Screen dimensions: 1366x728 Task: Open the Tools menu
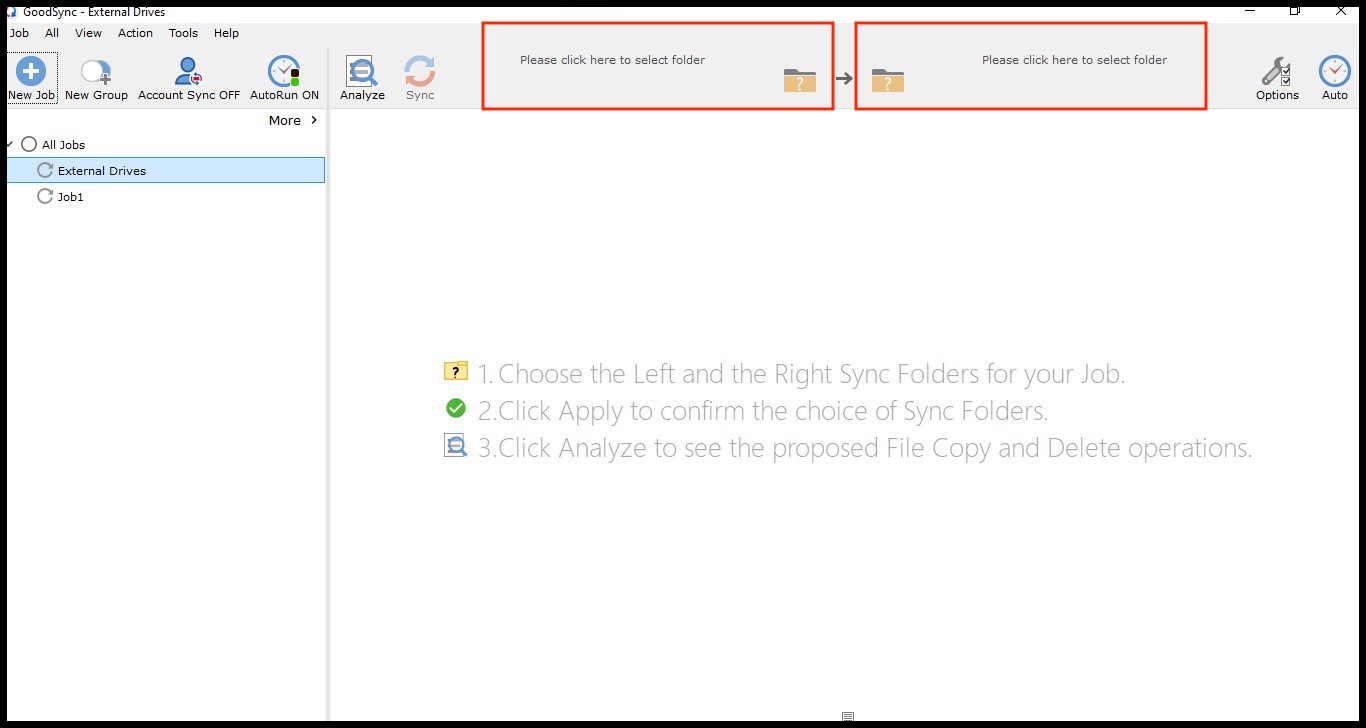point(183,33)
